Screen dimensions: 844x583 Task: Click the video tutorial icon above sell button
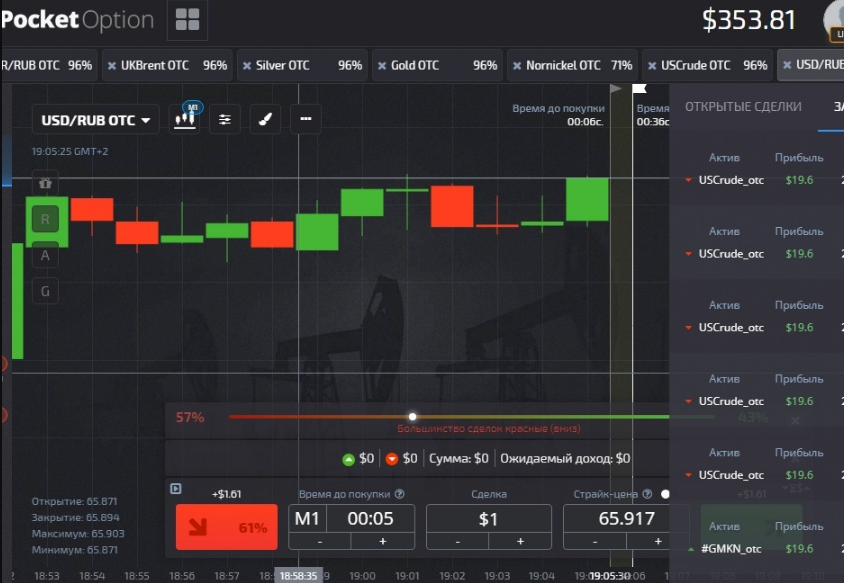coord(175,489)
